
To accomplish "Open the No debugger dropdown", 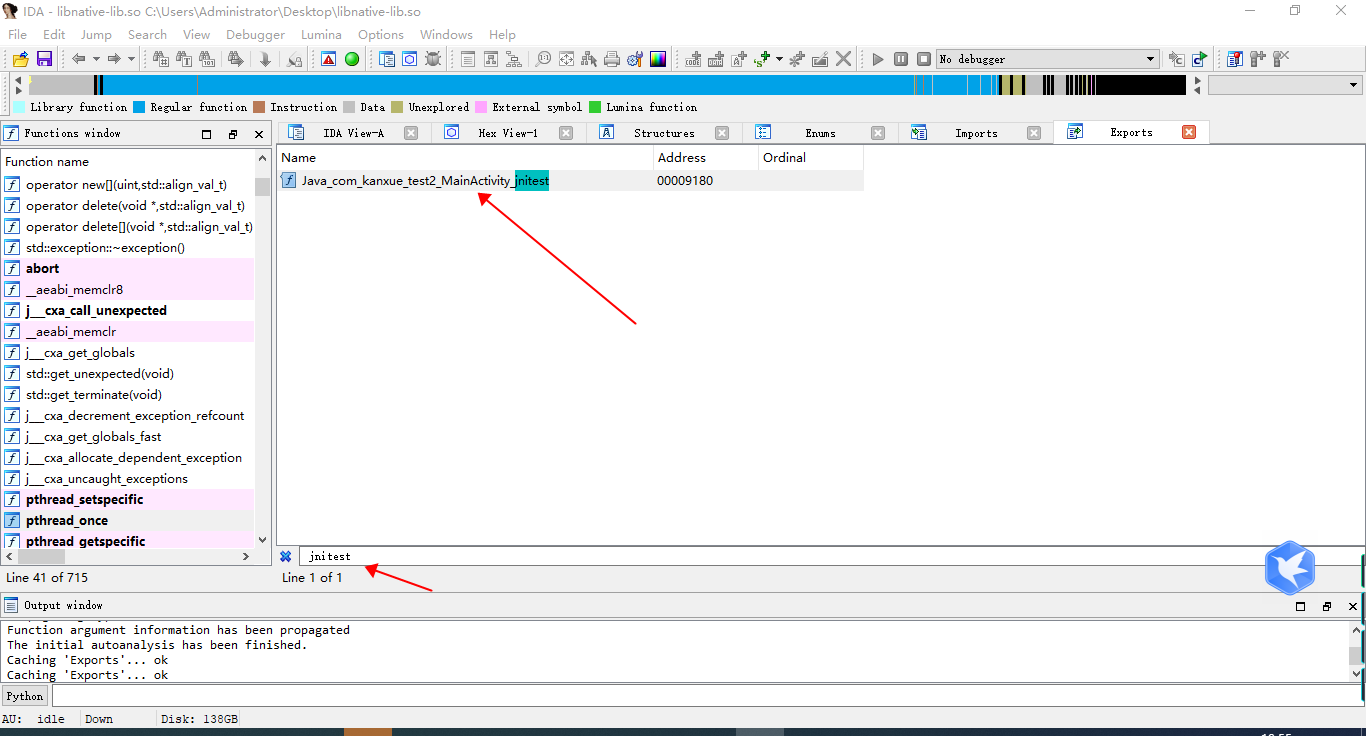I will tap(1047, 59).
